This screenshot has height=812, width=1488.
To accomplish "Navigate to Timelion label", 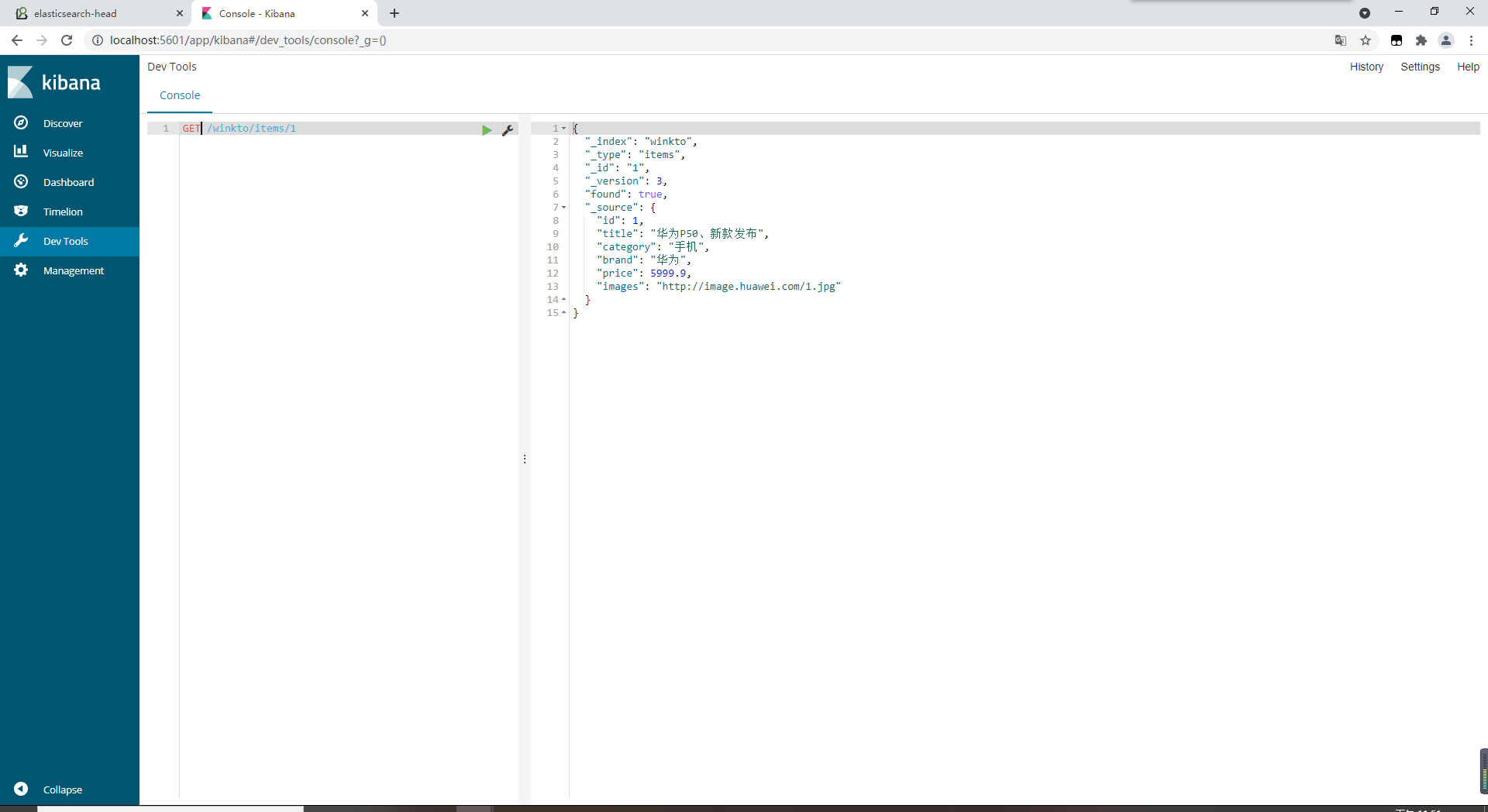I will (63, 212).
